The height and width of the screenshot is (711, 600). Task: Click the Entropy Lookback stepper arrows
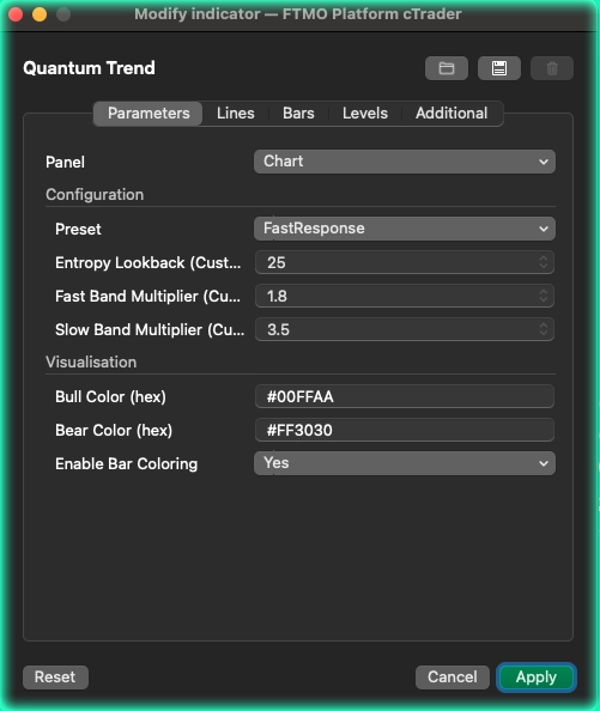[543, 262]
